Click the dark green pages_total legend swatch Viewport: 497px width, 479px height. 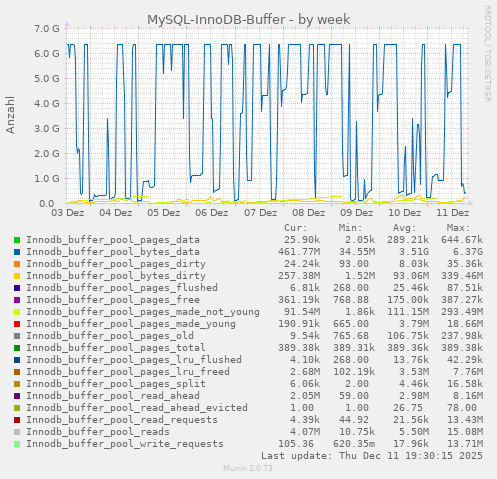coord(17,348)
